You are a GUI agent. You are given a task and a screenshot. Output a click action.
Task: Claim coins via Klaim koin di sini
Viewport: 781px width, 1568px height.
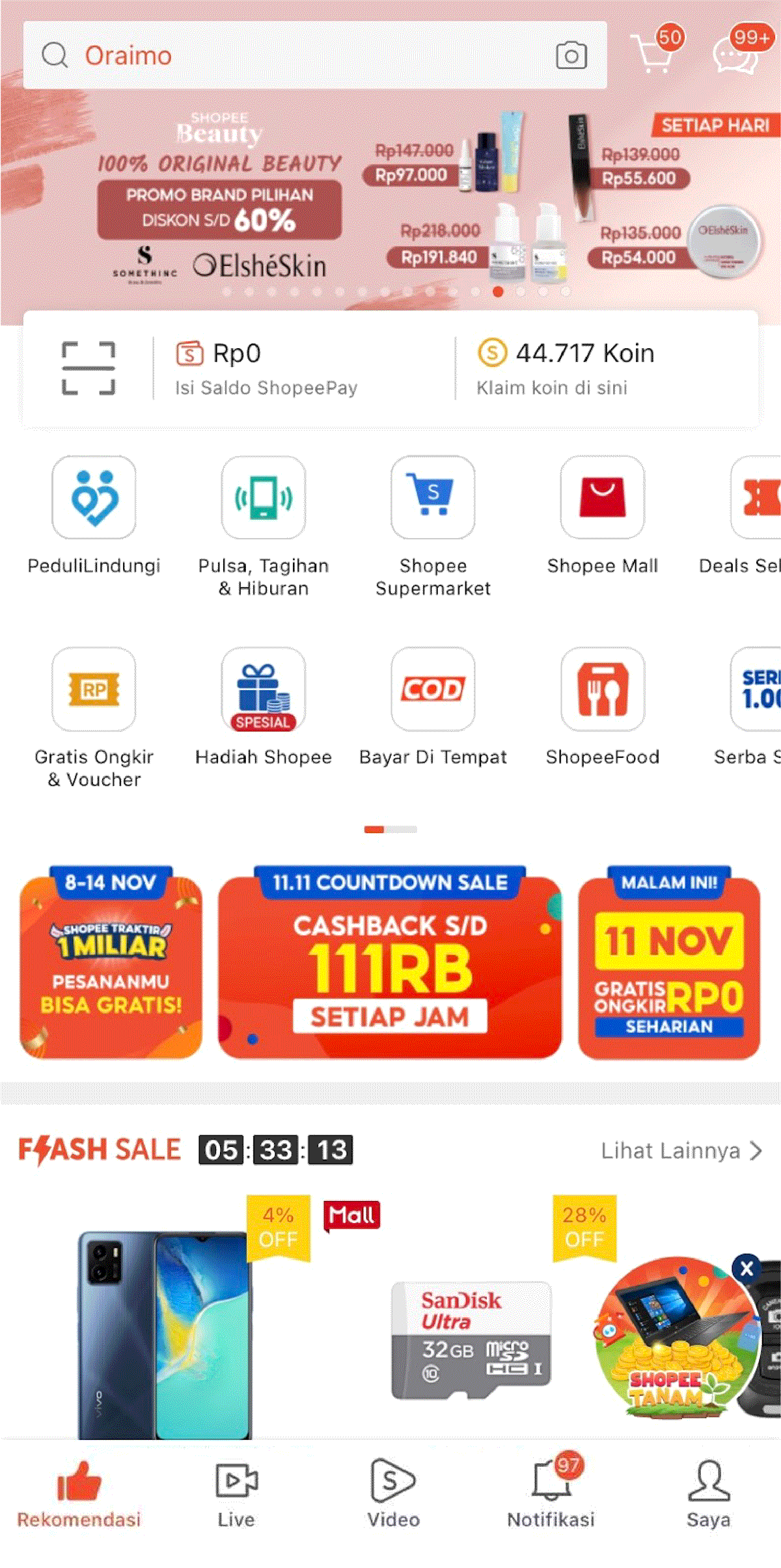point(552,388)
